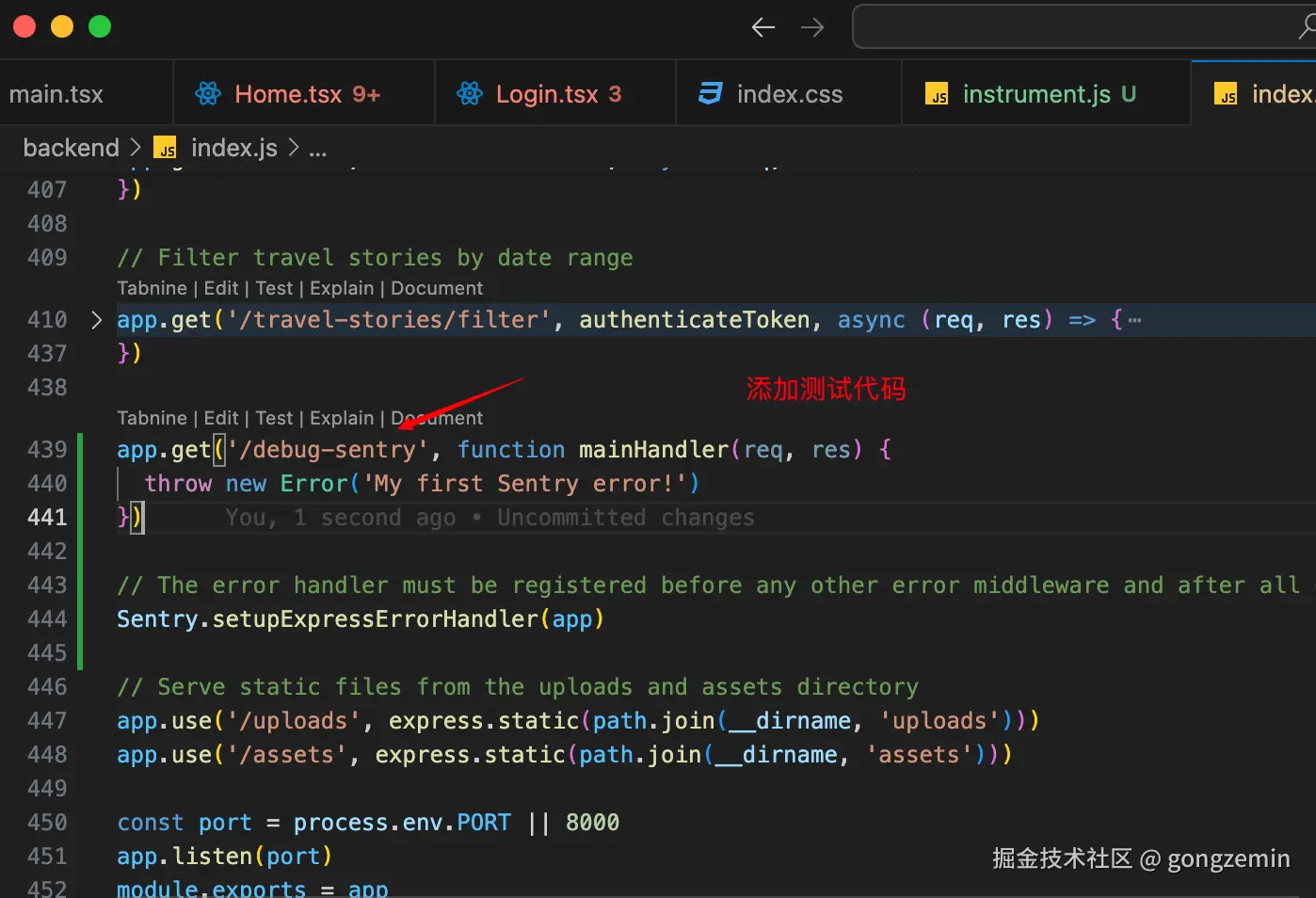
Task: Click Test code lens above line 410
Action: point(274,288)
